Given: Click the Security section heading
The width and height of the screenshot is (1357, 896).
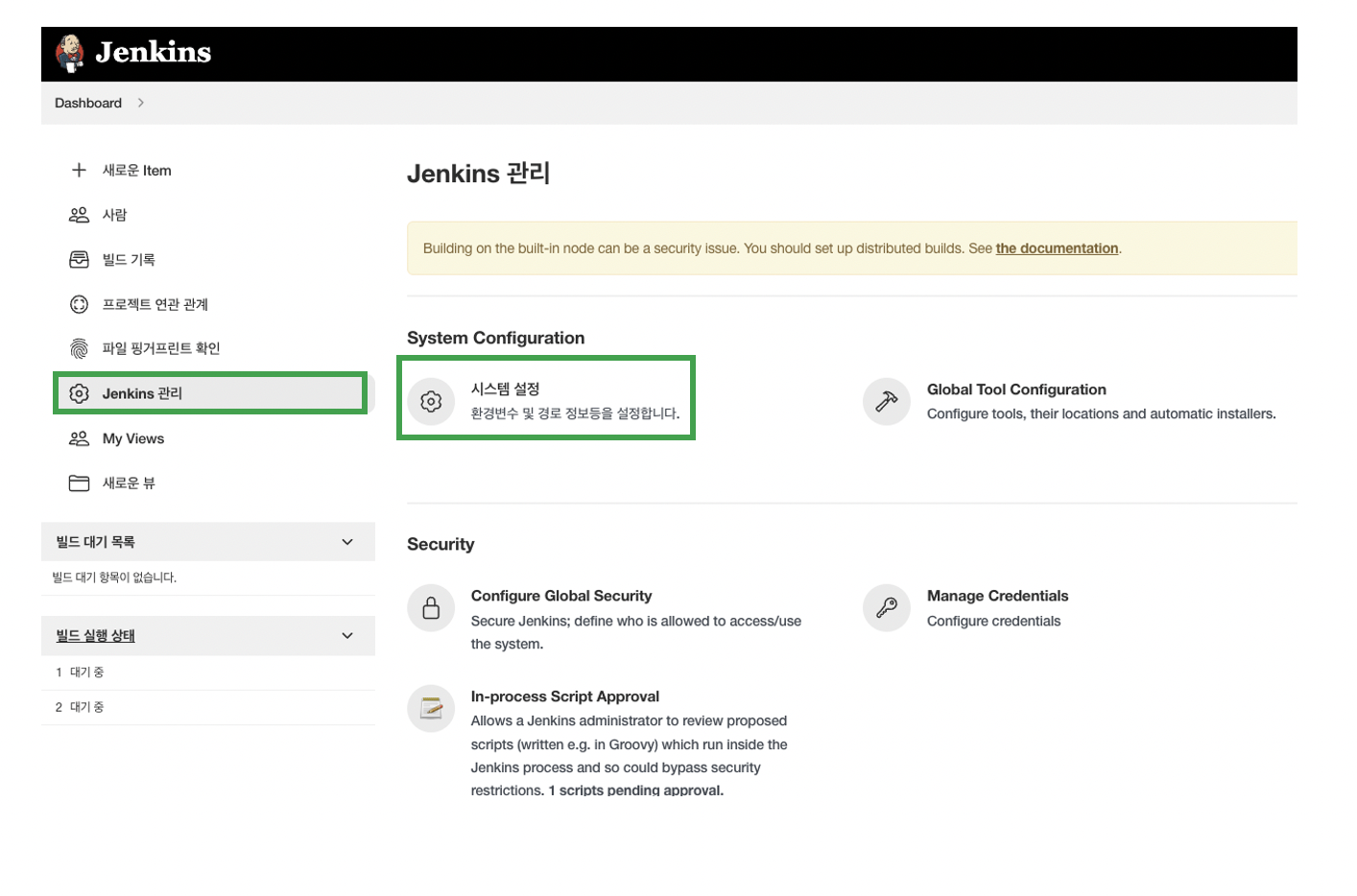Looking at the screenshot, I should click(440, 544).
